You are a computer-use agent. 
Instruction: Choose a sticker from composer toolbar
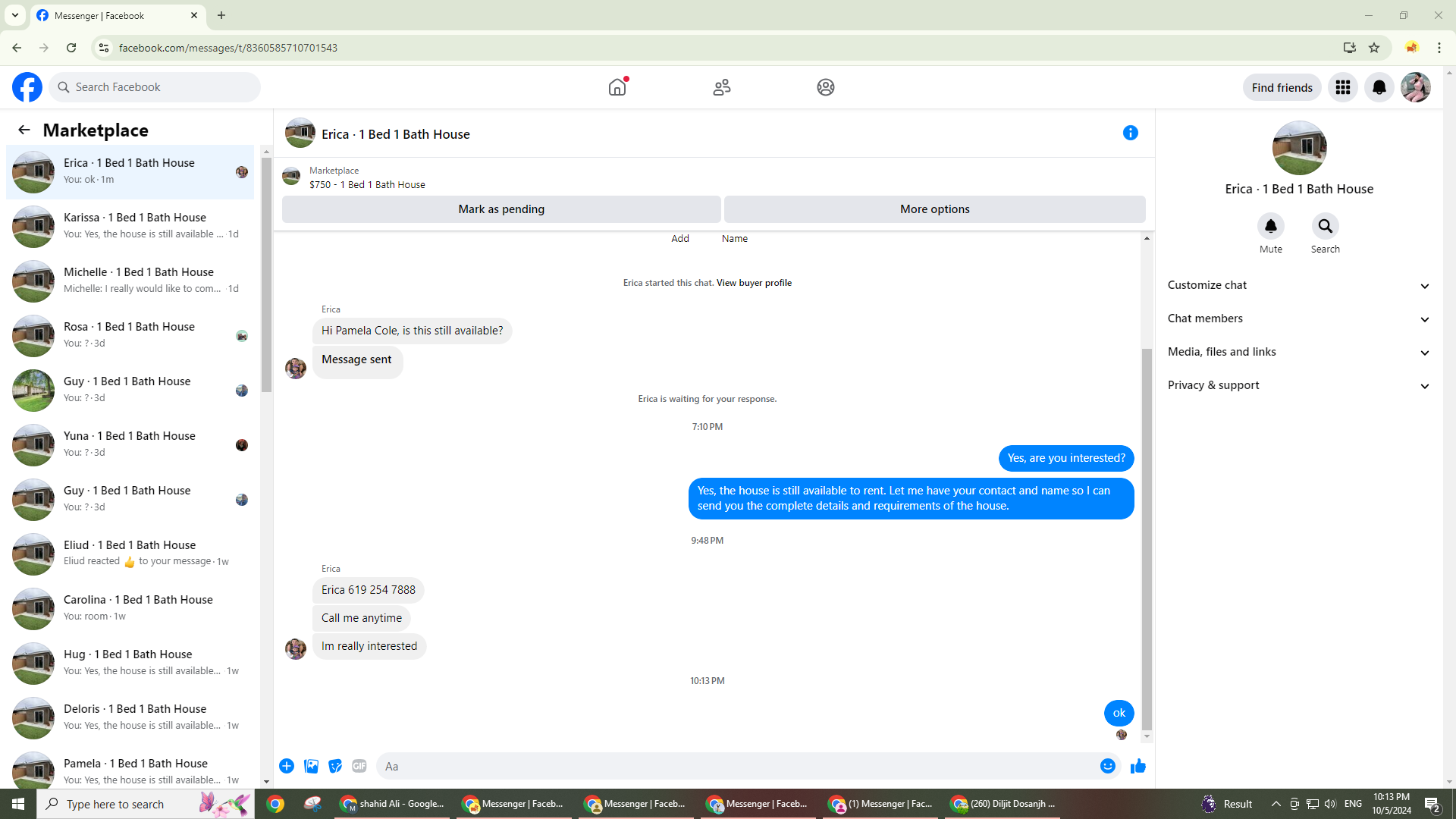335,767
